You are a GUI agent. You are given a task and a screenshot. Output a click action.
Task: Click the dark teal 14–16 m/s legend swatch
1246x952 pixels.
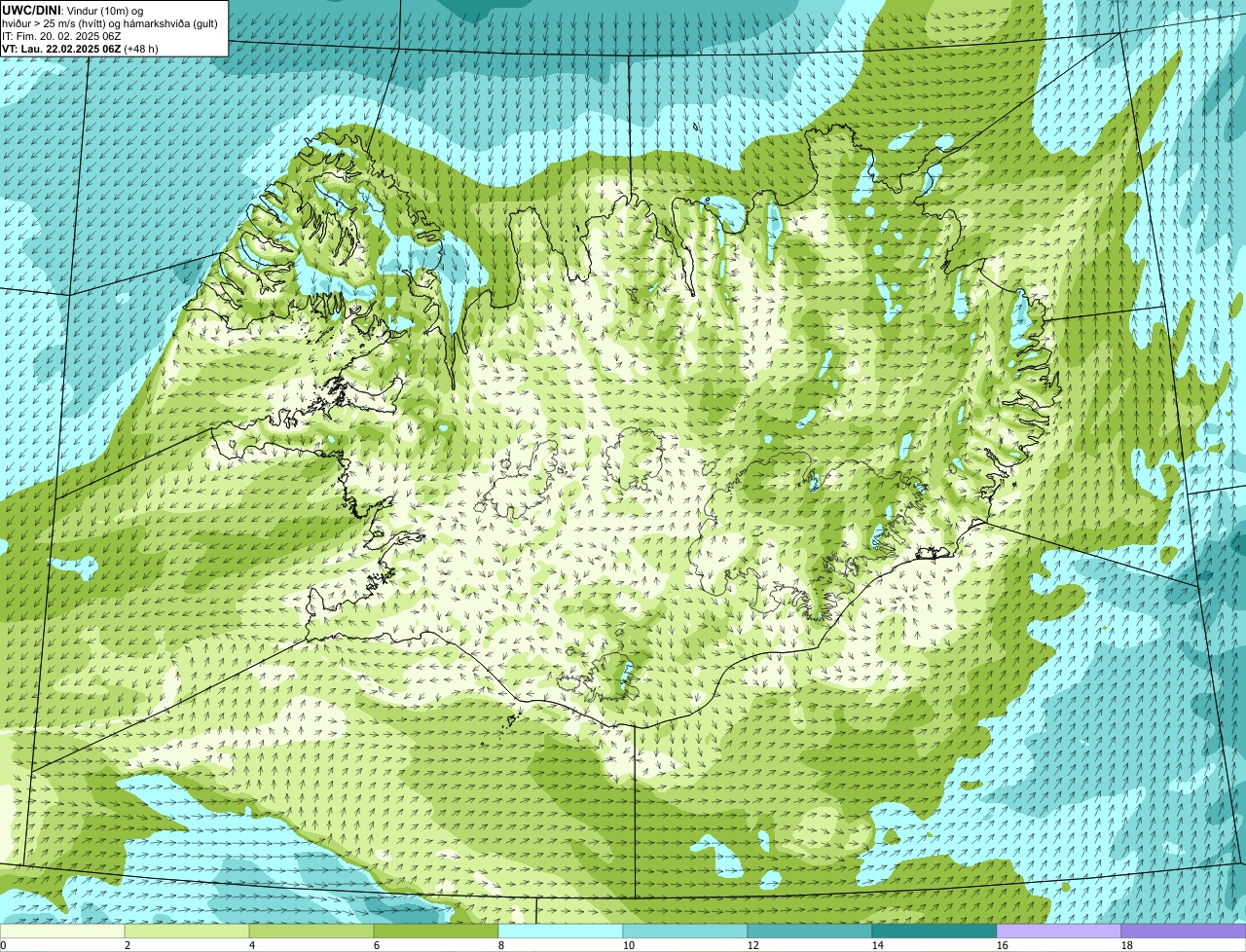coord(934,932)
